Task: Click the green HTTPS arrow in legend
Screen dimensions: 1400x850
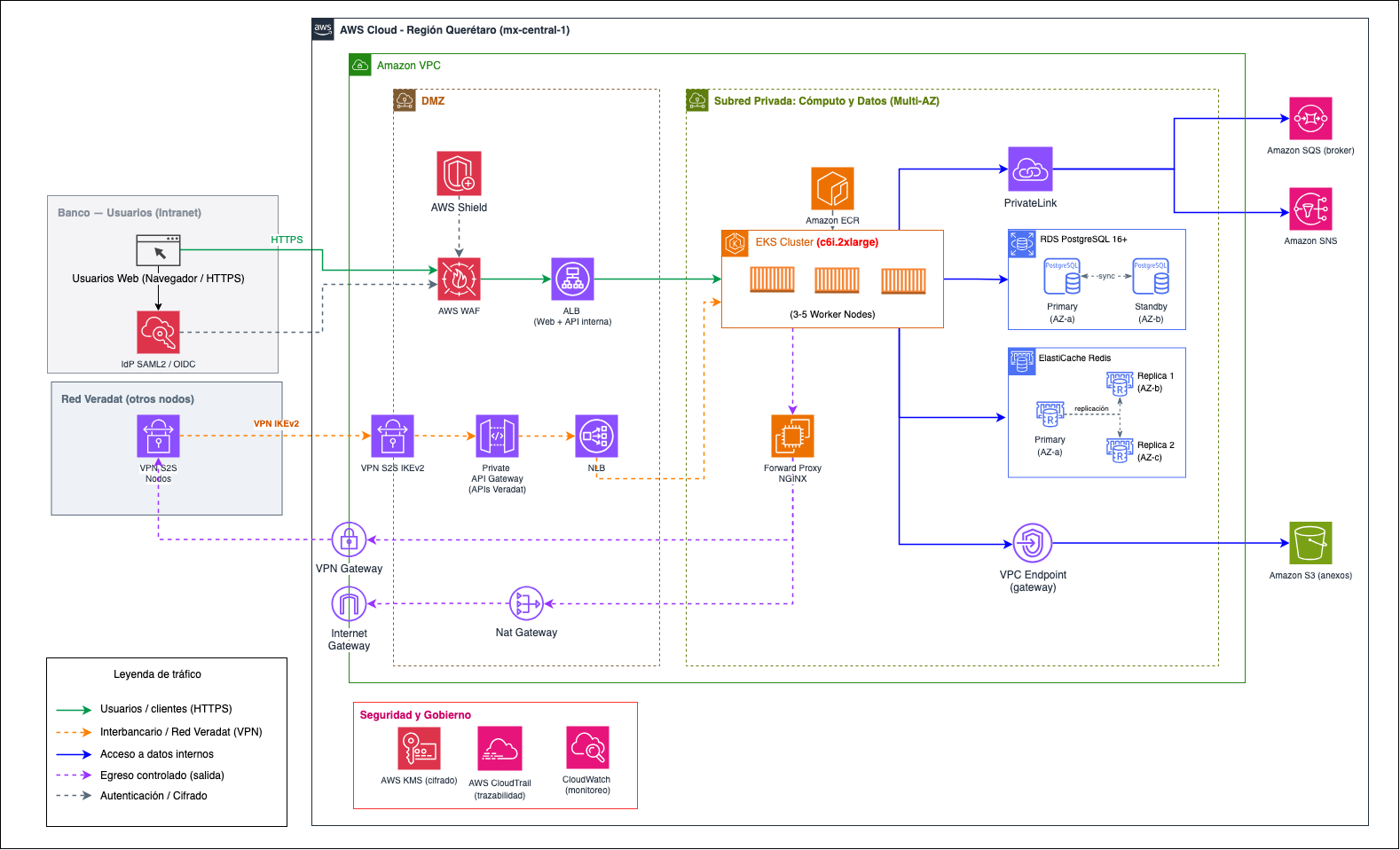Action: click(74, 710)
